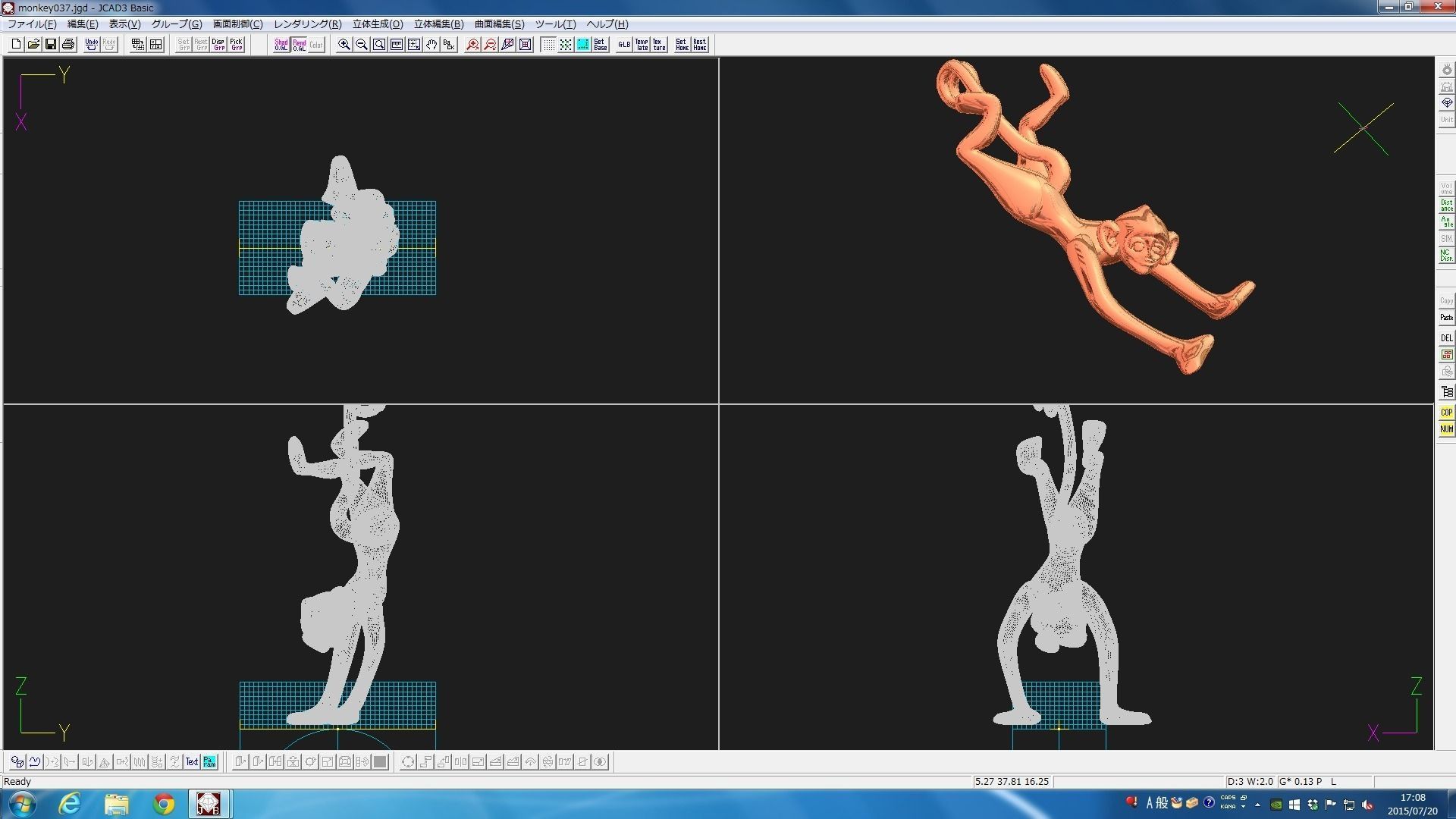Open the file explorer taskbar icon
1456x819 pixels.
116,804
